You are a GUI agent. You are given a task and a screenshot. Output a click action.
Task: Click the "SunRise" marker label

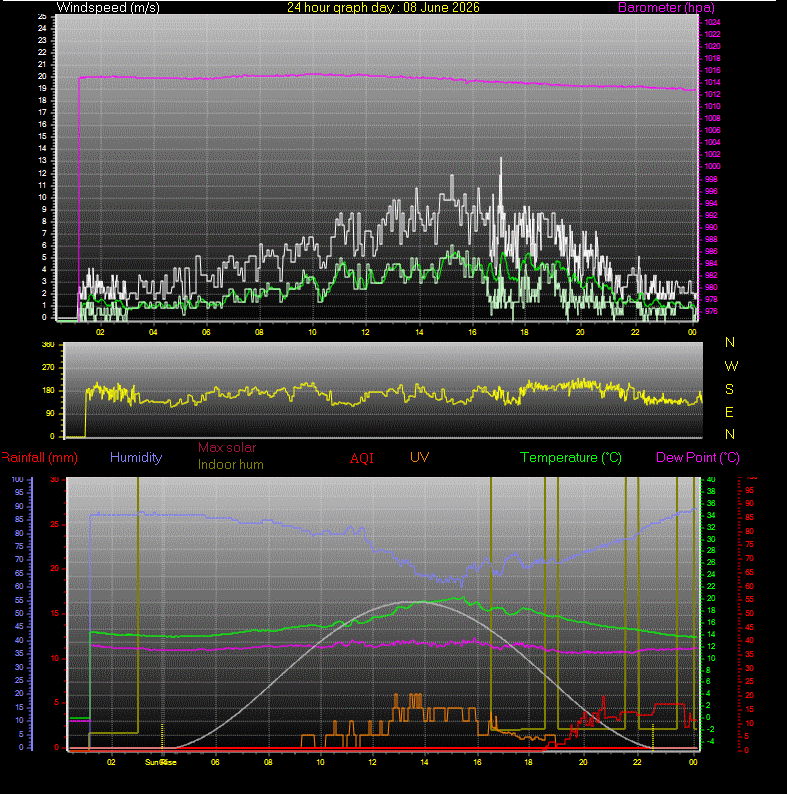[x=161, y=762]
